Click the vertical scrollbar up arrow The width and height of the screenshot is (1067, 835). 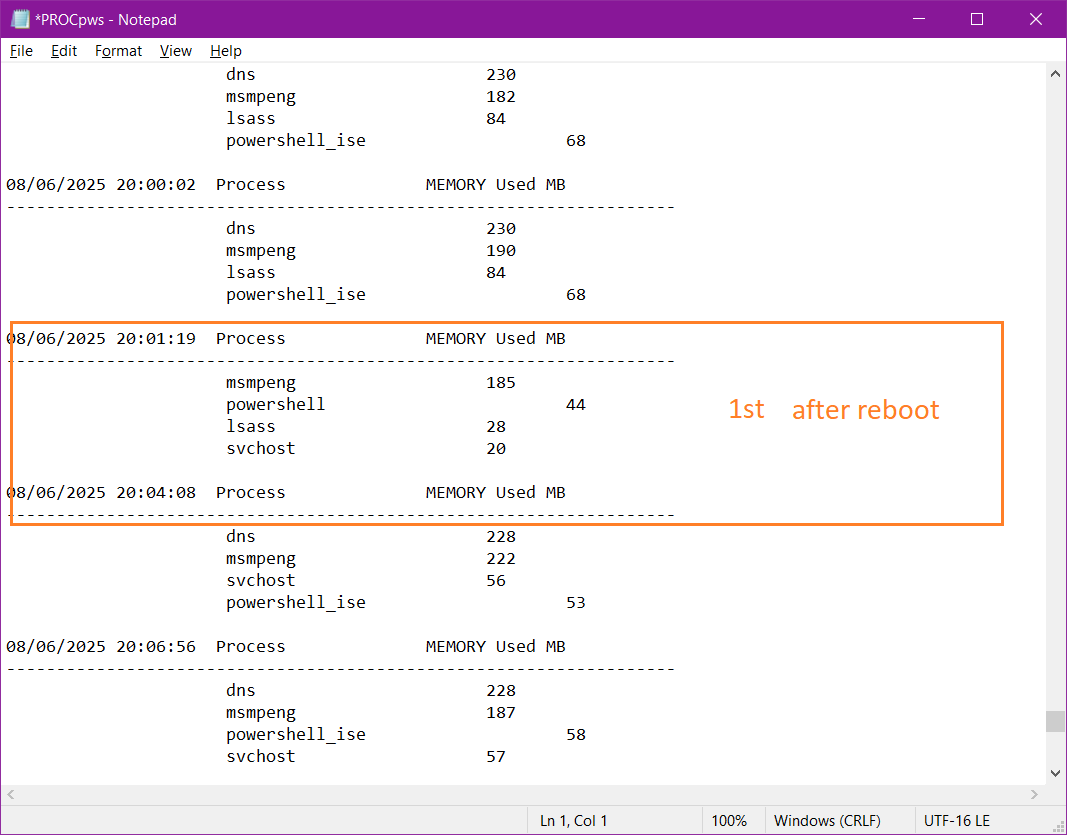pos(1055,73)
